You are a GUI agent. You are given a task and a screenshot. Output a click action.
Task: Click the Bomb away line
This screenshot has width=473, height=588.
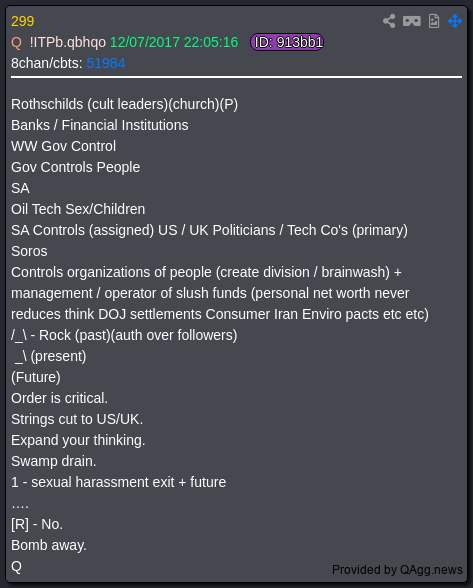point(49,545)
